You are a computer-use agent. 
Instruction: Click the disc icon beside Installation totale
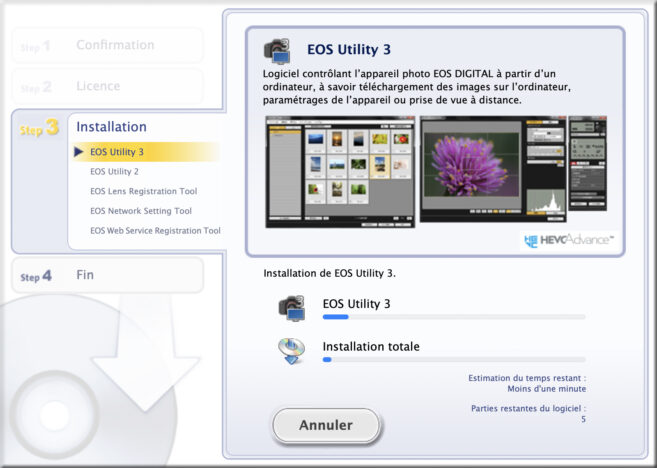click(292, 351)
